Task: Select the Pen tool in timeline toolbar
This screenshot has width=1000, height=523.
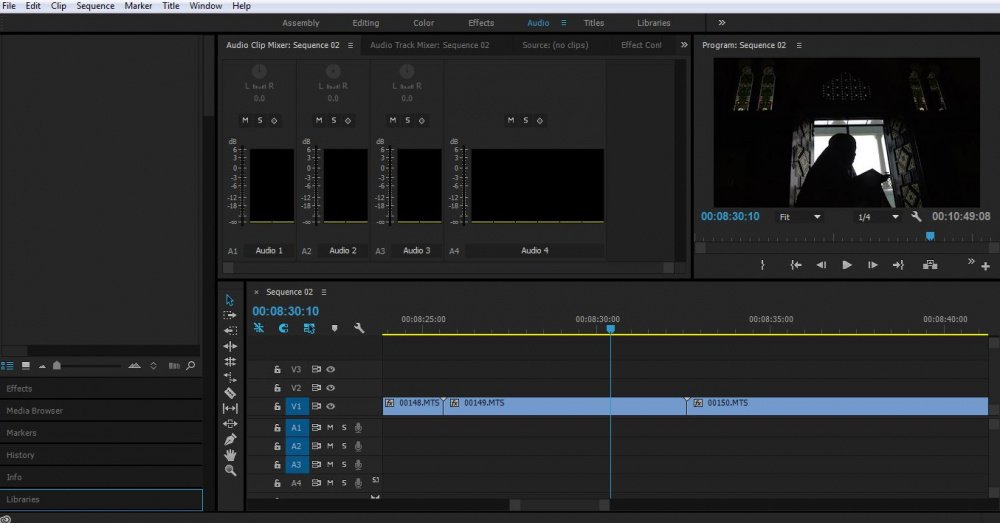Action: 230,439
